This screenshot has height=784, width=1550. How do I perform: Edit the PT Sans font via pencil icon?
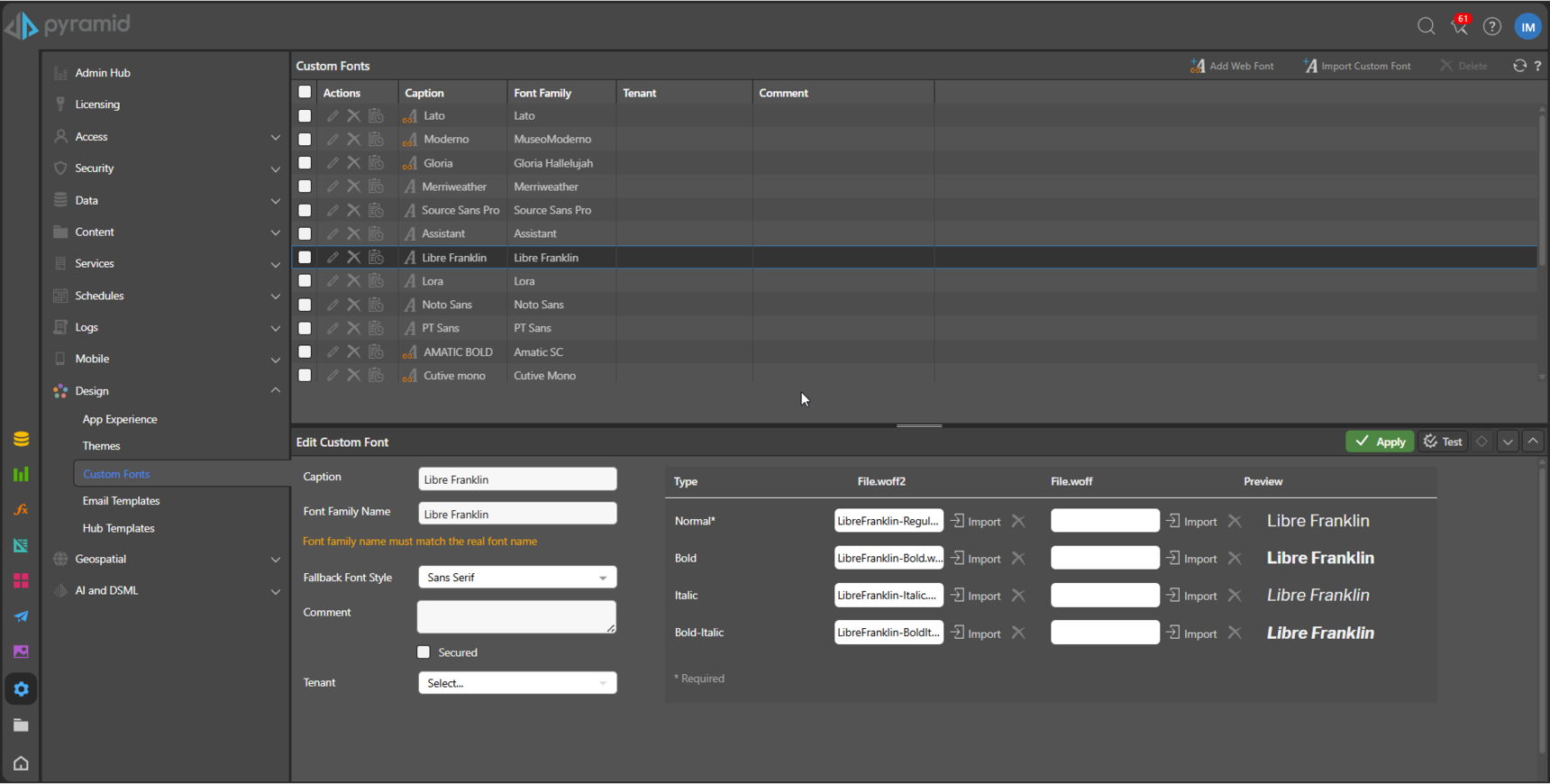(x=333, y=328)
